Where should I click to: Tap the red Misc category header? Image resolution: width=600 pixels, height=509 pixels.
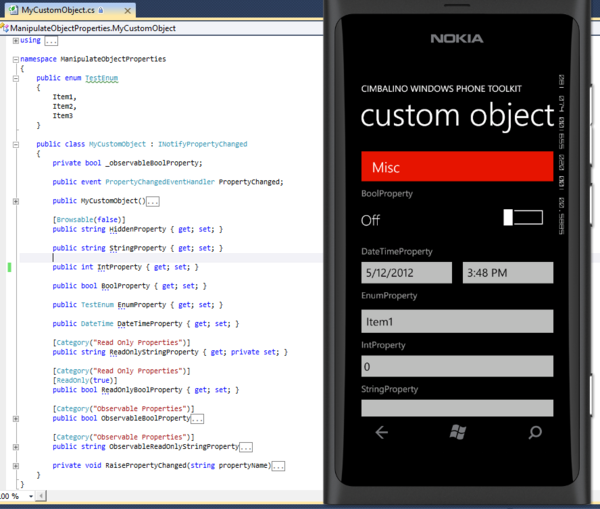[457, 166]
